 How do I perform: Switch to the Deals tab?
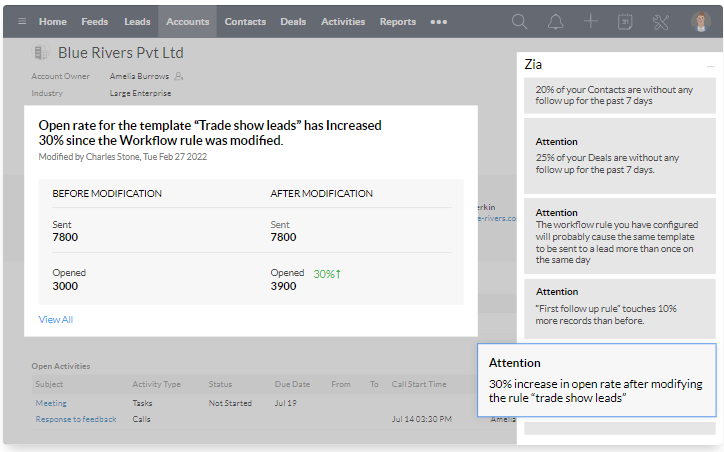tap(293, 22)
